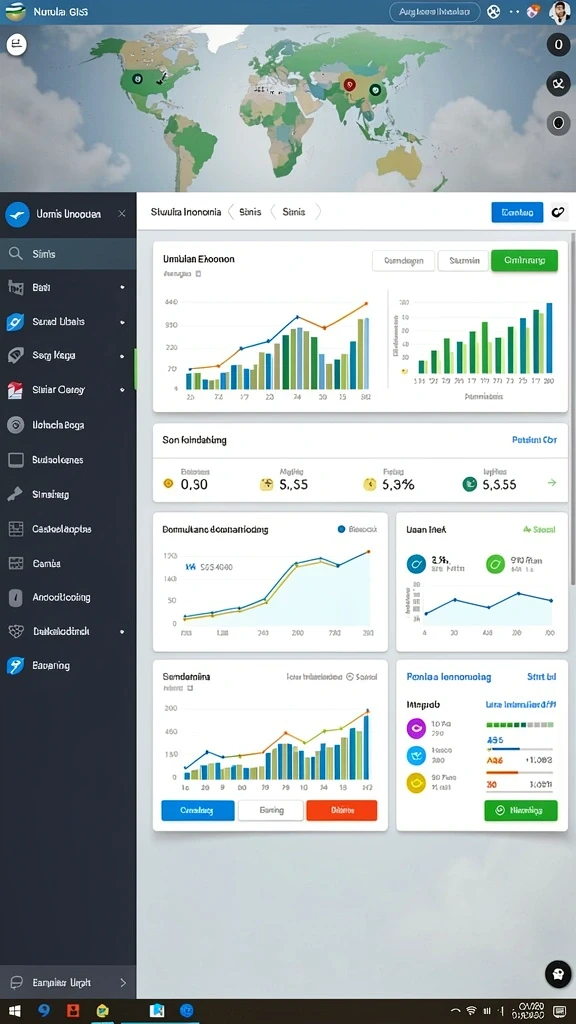Open the Windows Start menu
Image resolution: width=576 pixels, height=1024 pixels.
(x=14, y=1011)
